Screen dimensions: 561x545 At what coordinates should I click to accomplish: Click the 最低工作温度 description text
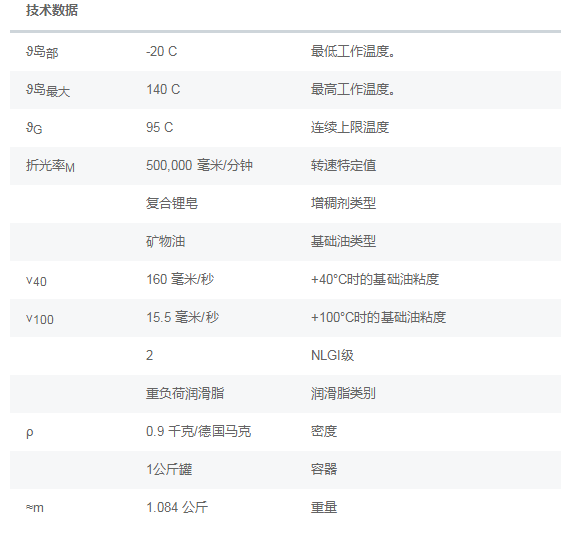[x=353, y=52]
